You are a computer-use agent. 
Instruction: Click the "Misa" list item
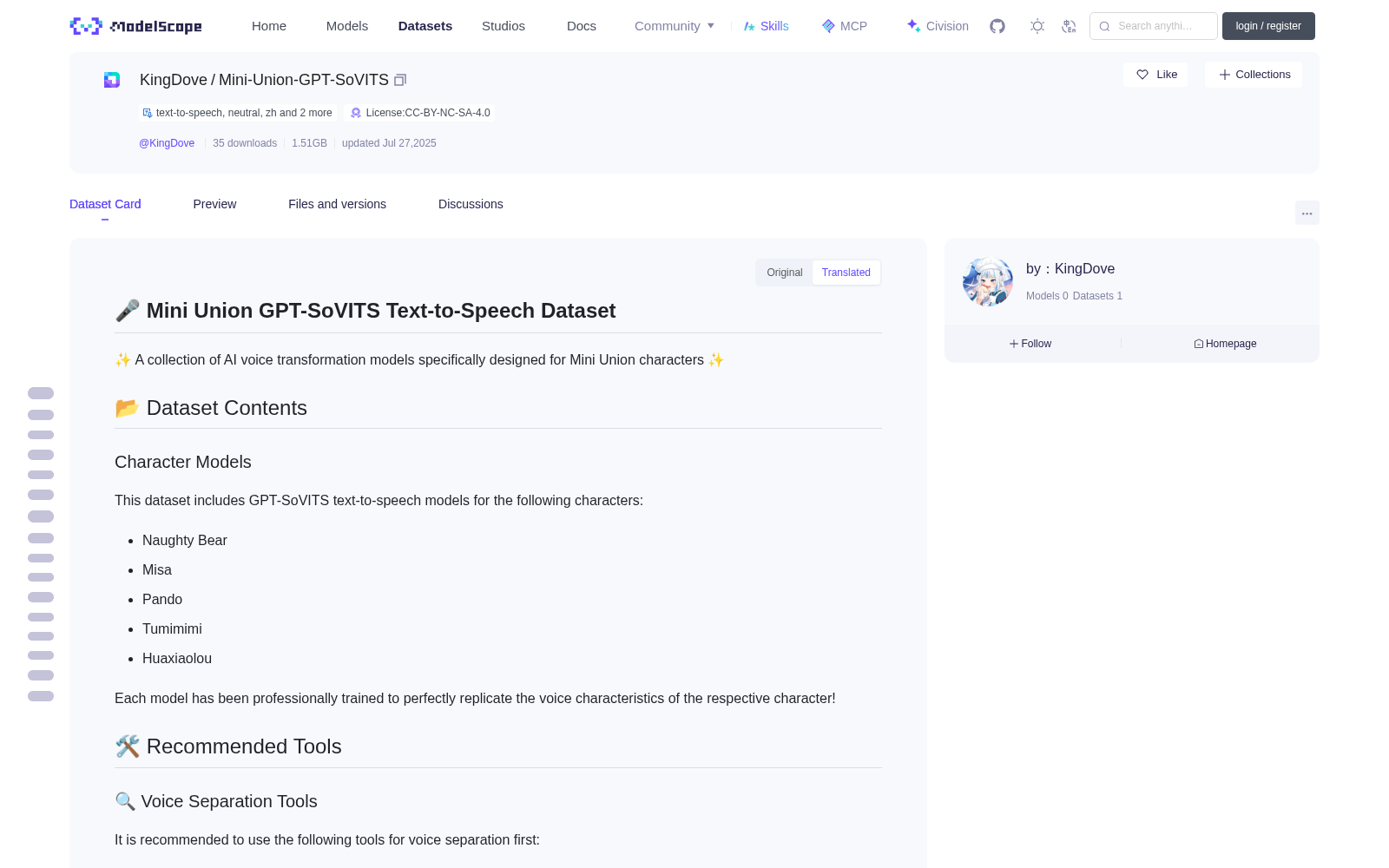[157, 569]
